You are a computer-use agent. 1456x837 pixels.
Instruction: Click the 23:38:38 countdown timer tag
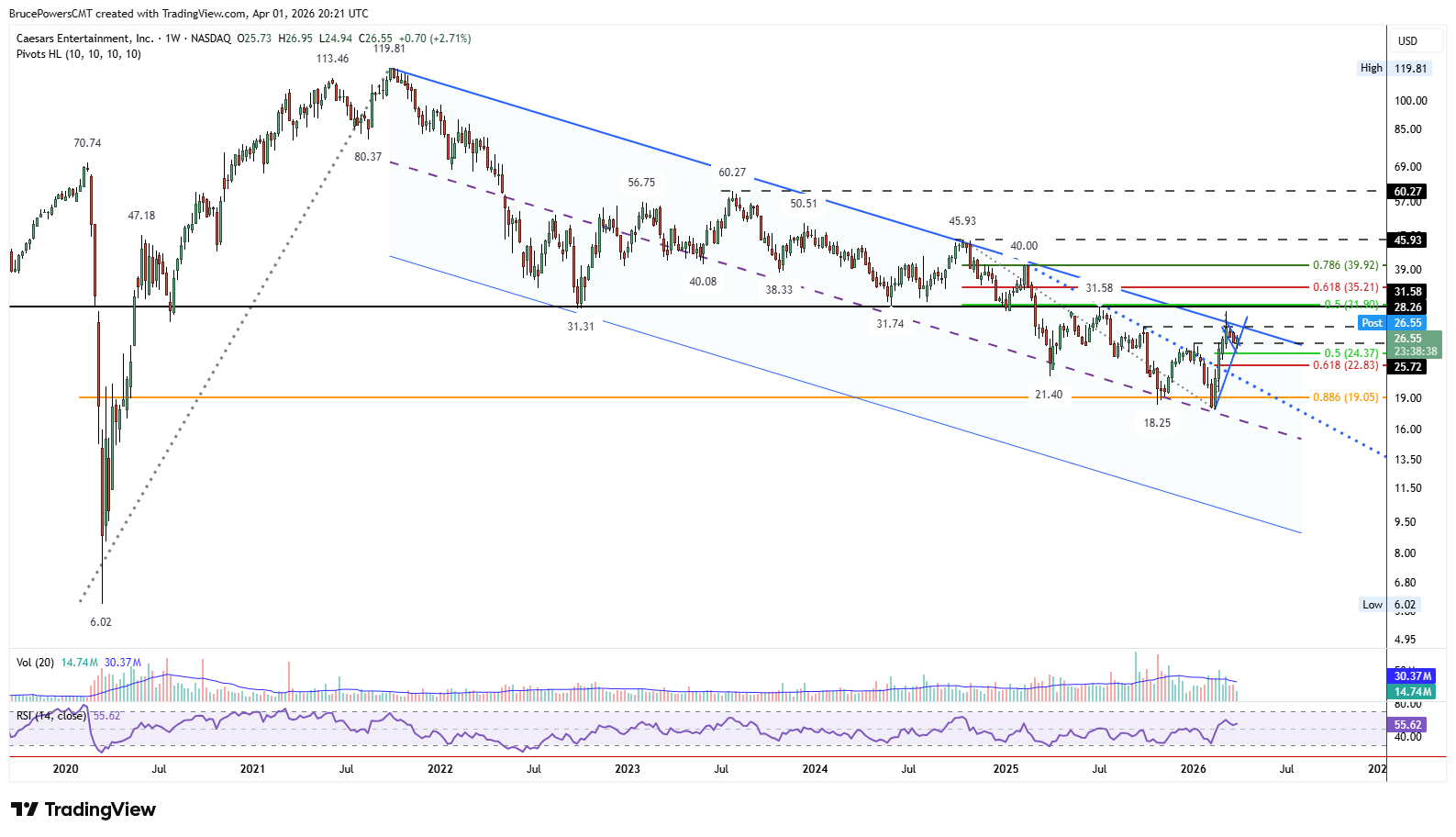coord(1416,352)
